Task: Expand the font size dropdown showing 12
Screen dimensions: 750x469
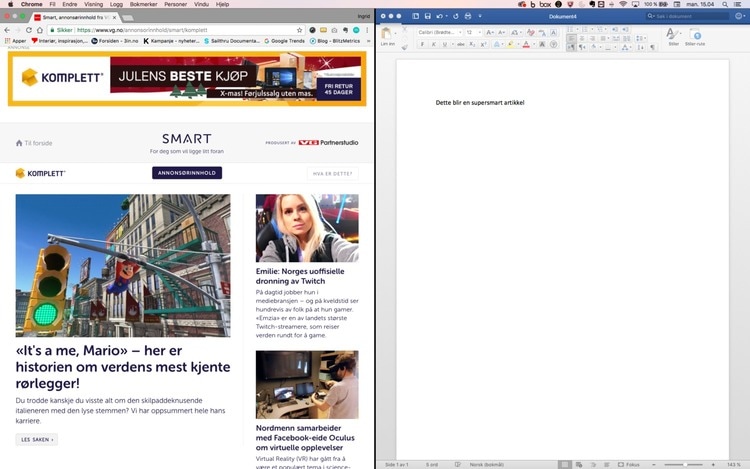Action: [x=474, y=32]
